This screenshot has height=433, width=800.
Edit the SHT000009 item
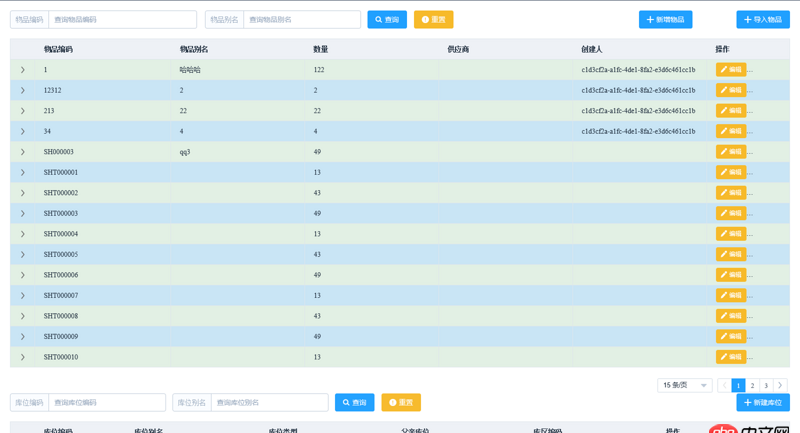731,336
